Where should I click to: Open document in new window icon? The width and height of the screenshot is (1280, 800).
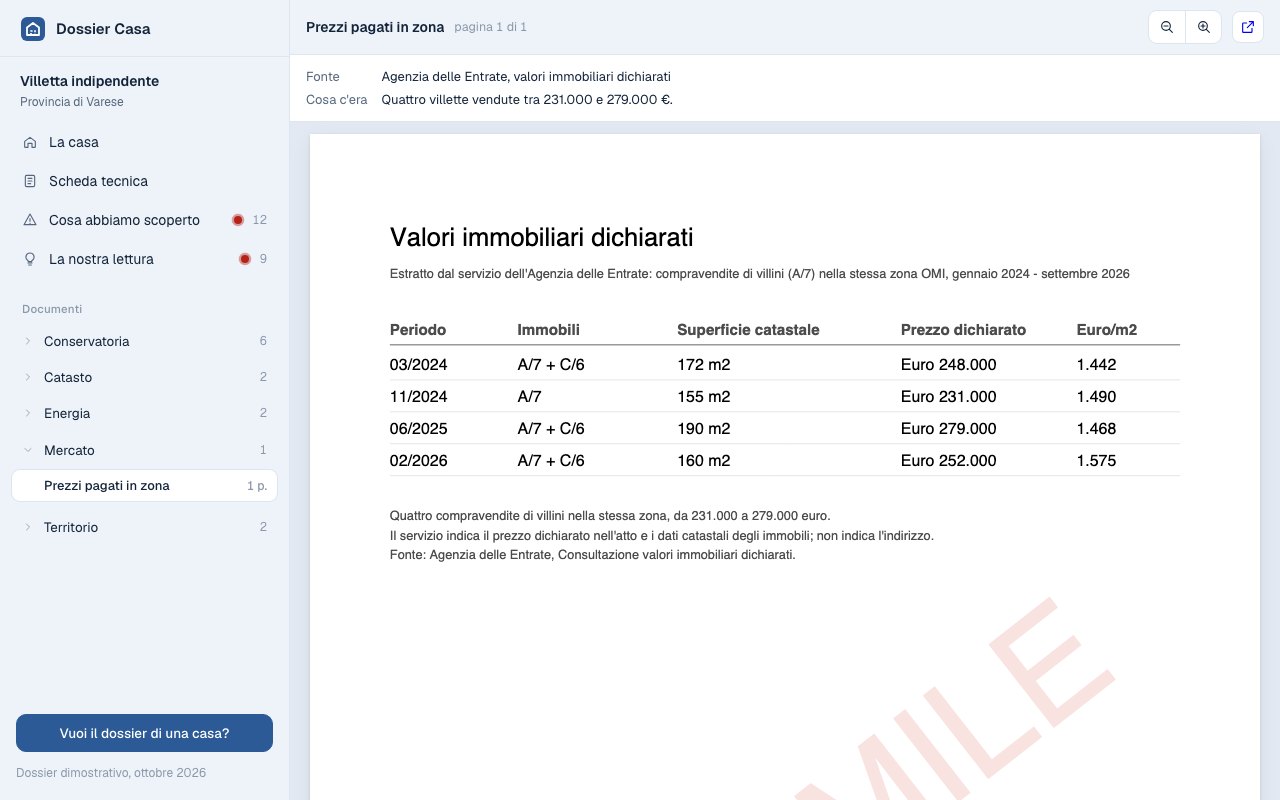(x=1248, y=28)
